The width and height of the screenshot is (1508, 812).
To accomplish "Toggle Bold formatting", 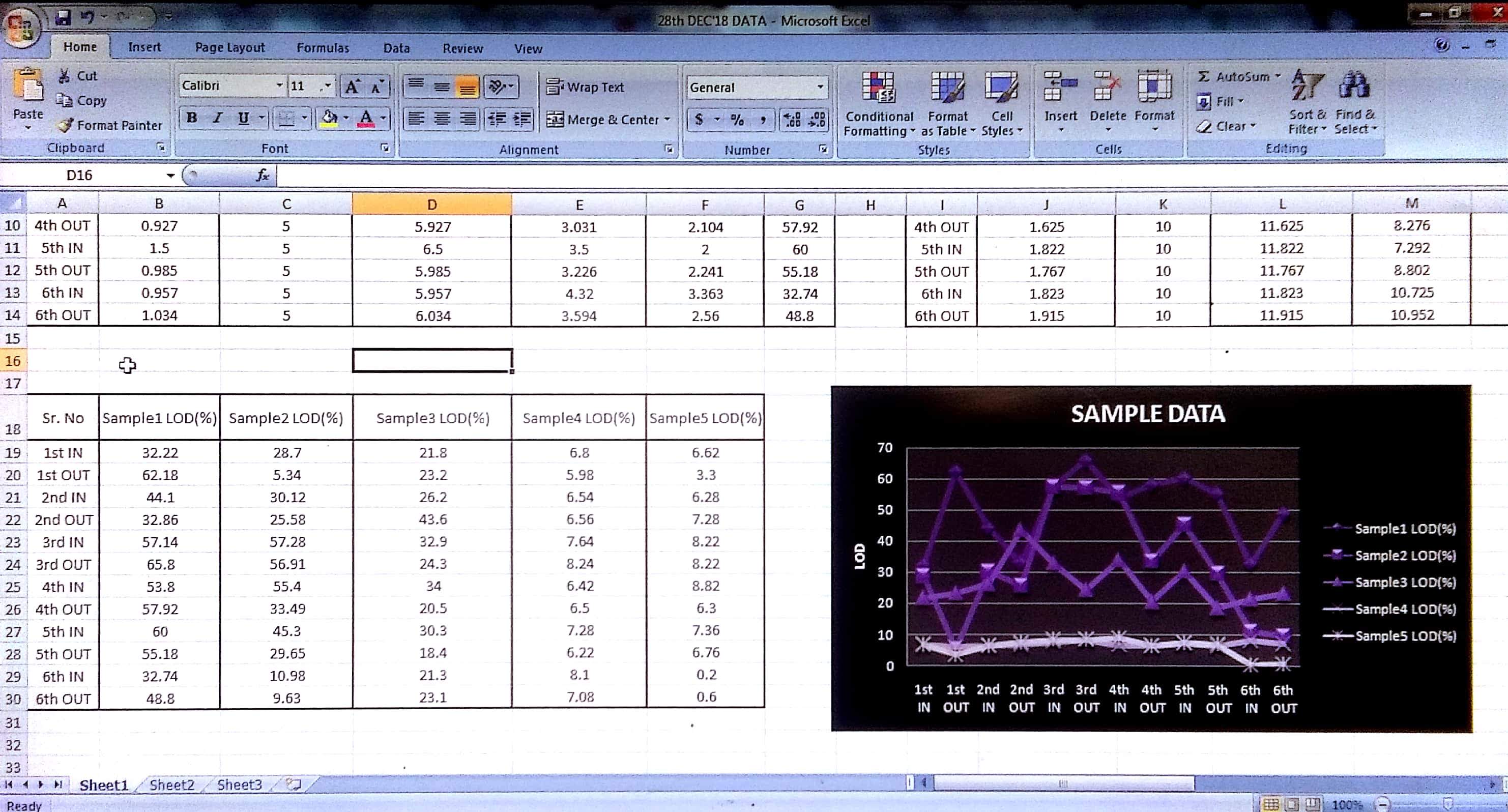I will 191,118.
